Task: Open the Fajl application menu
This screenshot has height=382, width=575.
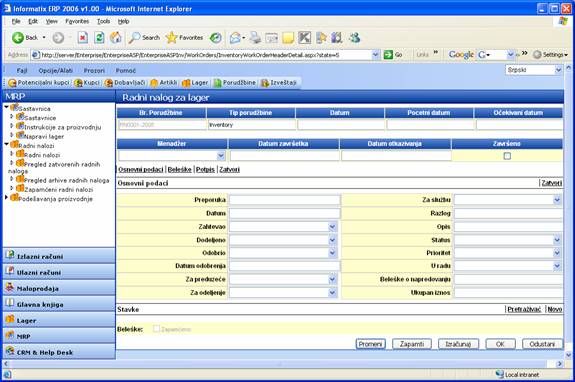Action: coord(22,70)
